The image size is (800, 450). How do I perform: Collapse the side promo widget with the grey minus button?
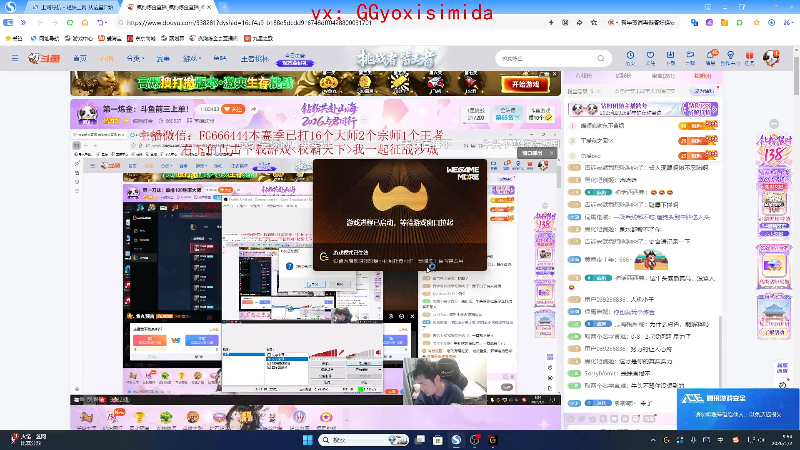pyautogui.click(x=774, y=124)
